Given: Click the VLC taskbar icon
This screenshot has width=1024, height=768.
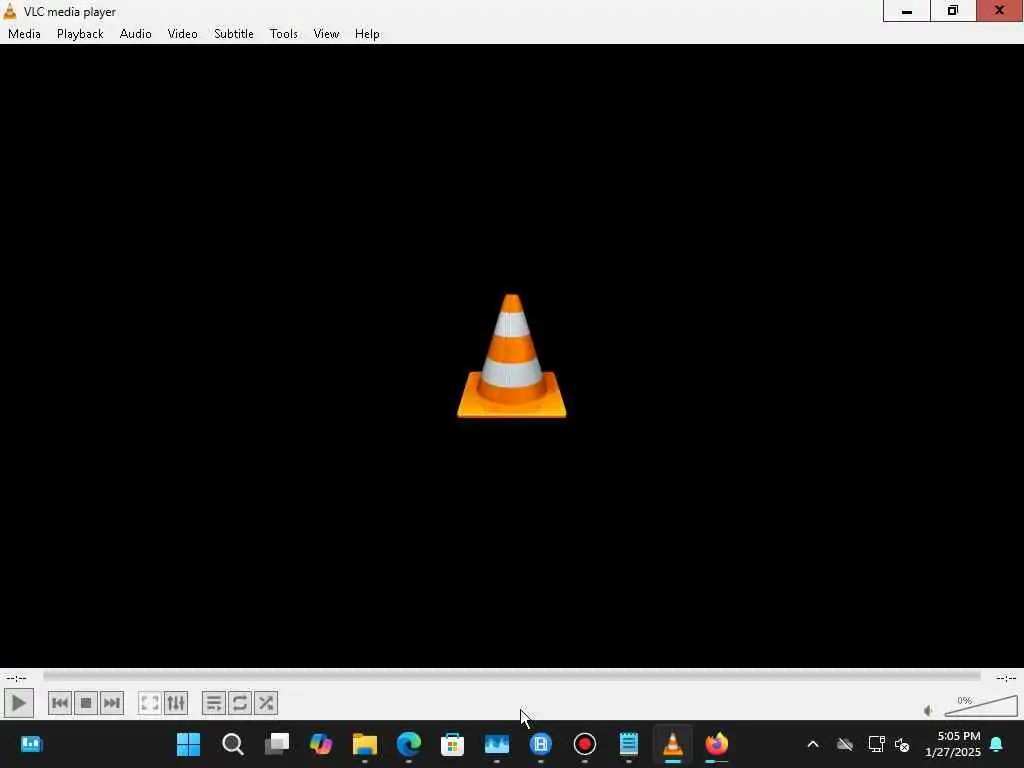Looking at the screenshot, I should [x=673, y=744].
